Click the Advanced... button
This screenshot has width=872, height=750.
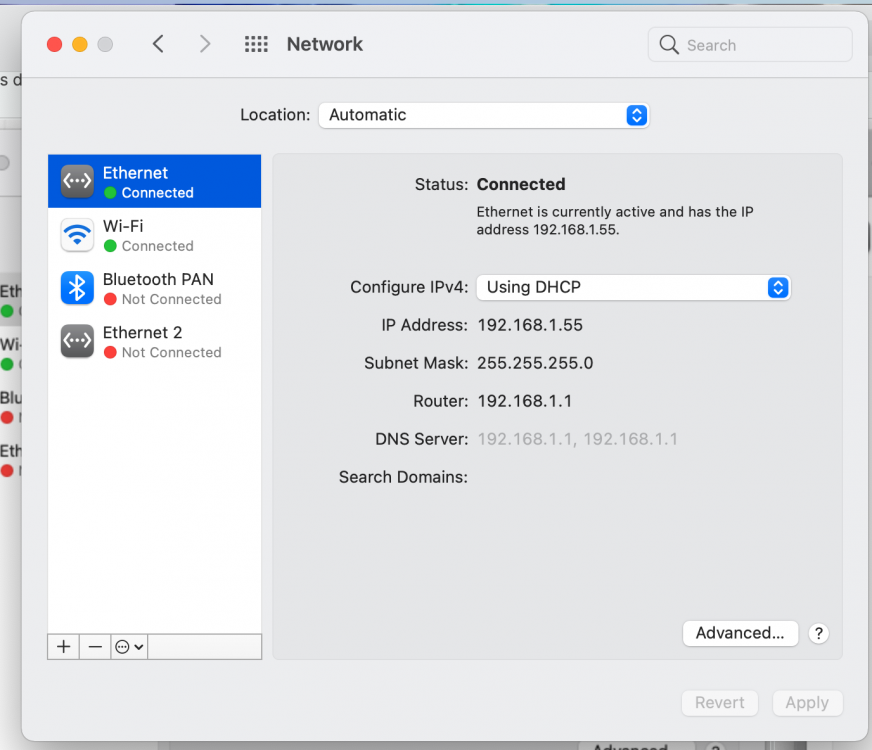tap(740, 633)
